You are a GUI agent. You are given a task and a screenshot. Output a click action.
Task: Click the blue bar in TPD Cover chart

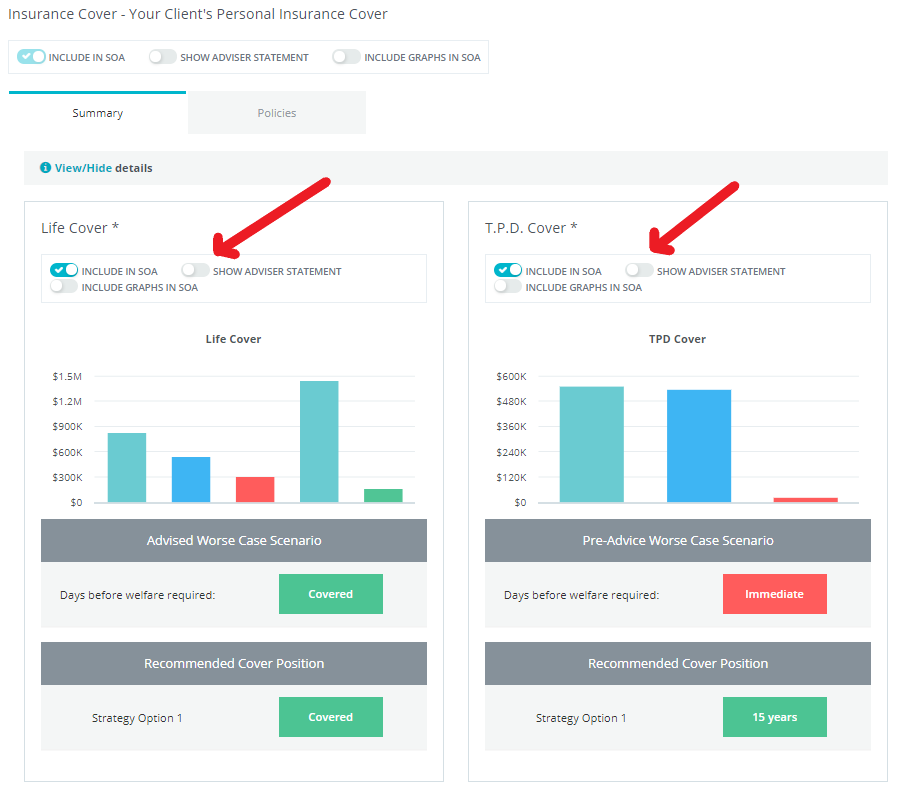click(699, 446)
